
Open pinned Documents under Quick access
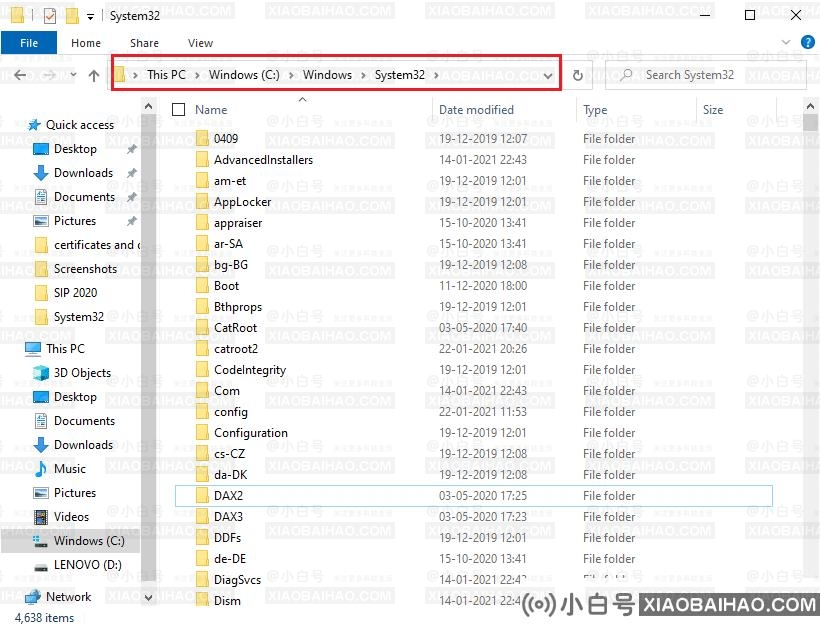click(x=84, y=197)
